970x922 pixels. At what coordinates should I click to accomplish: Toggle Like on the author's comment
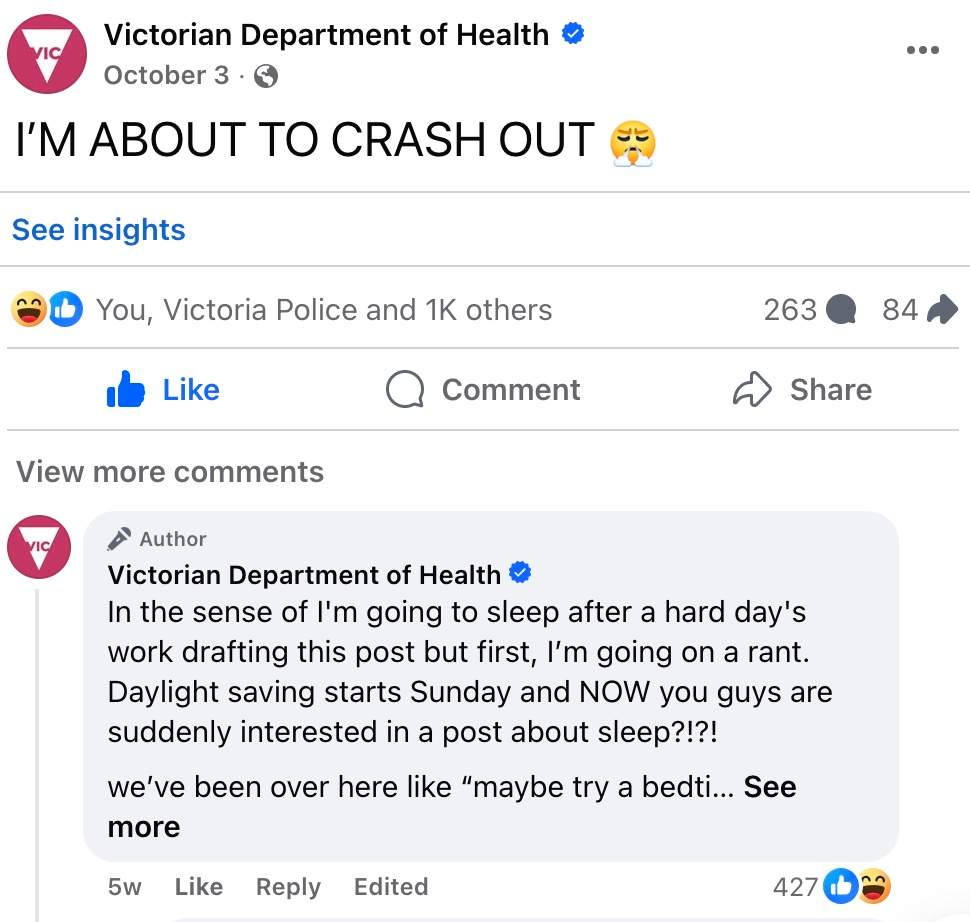(x=198, y=887)
